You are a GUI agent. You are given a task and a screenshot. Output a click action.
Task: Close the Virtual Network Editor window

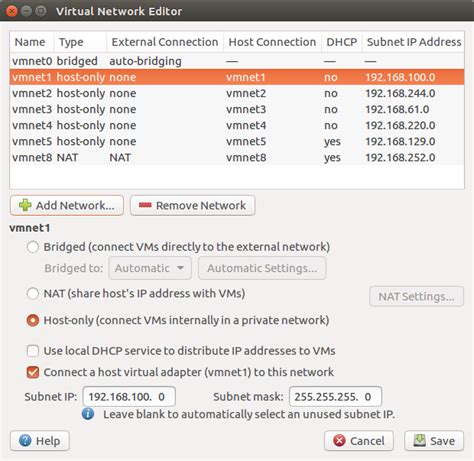point(12,11)
